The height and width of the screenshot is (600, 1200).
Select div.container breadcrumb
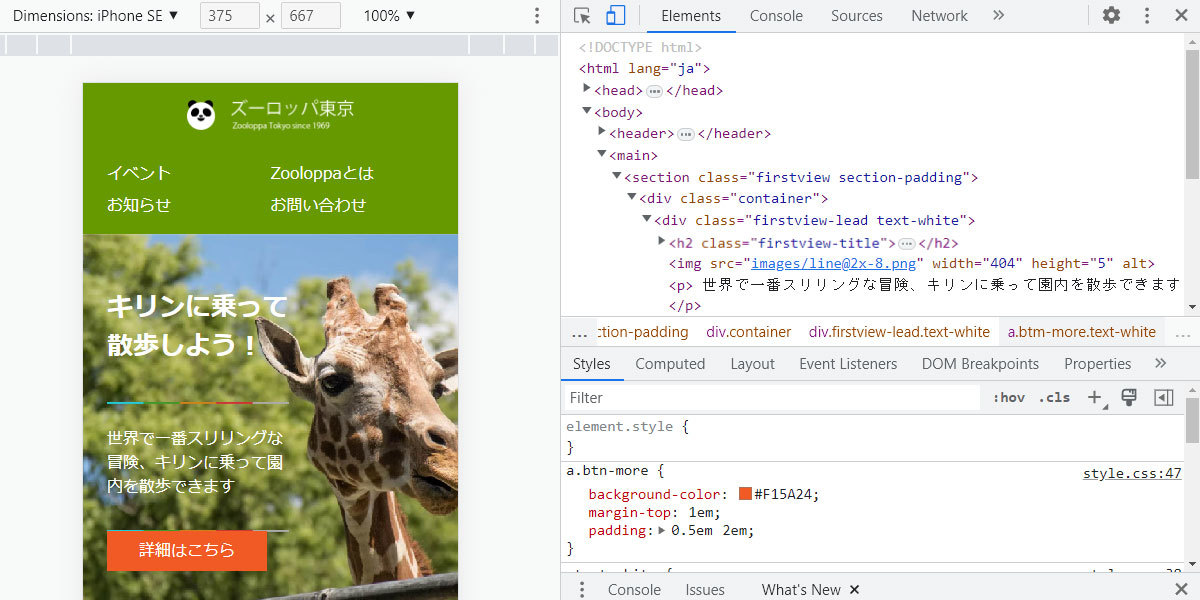pos(749,332)
